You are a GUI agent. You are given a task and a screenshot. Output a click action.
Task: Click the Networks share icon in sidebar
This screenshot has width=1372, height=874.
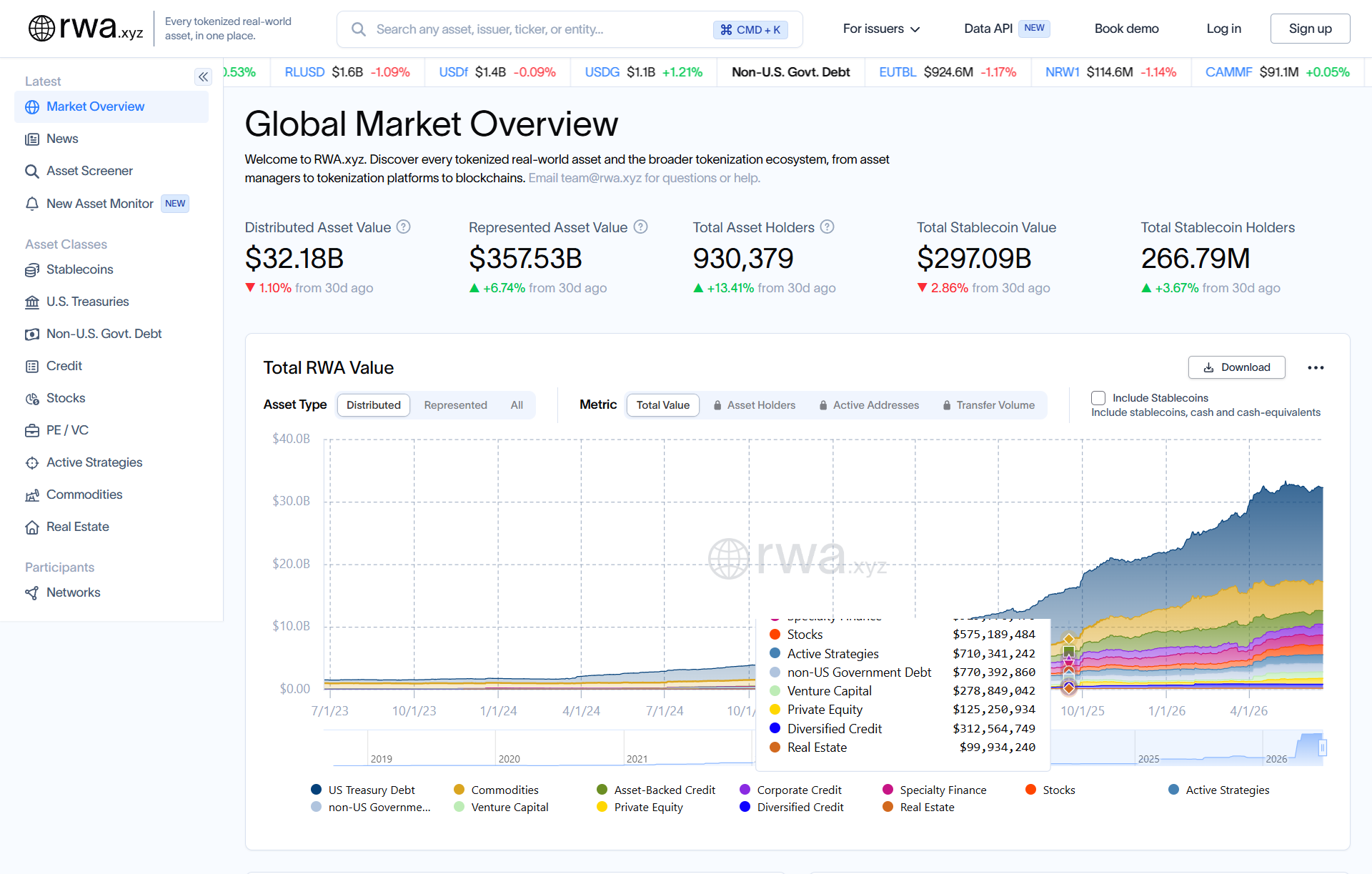click(x=32, y=593)
